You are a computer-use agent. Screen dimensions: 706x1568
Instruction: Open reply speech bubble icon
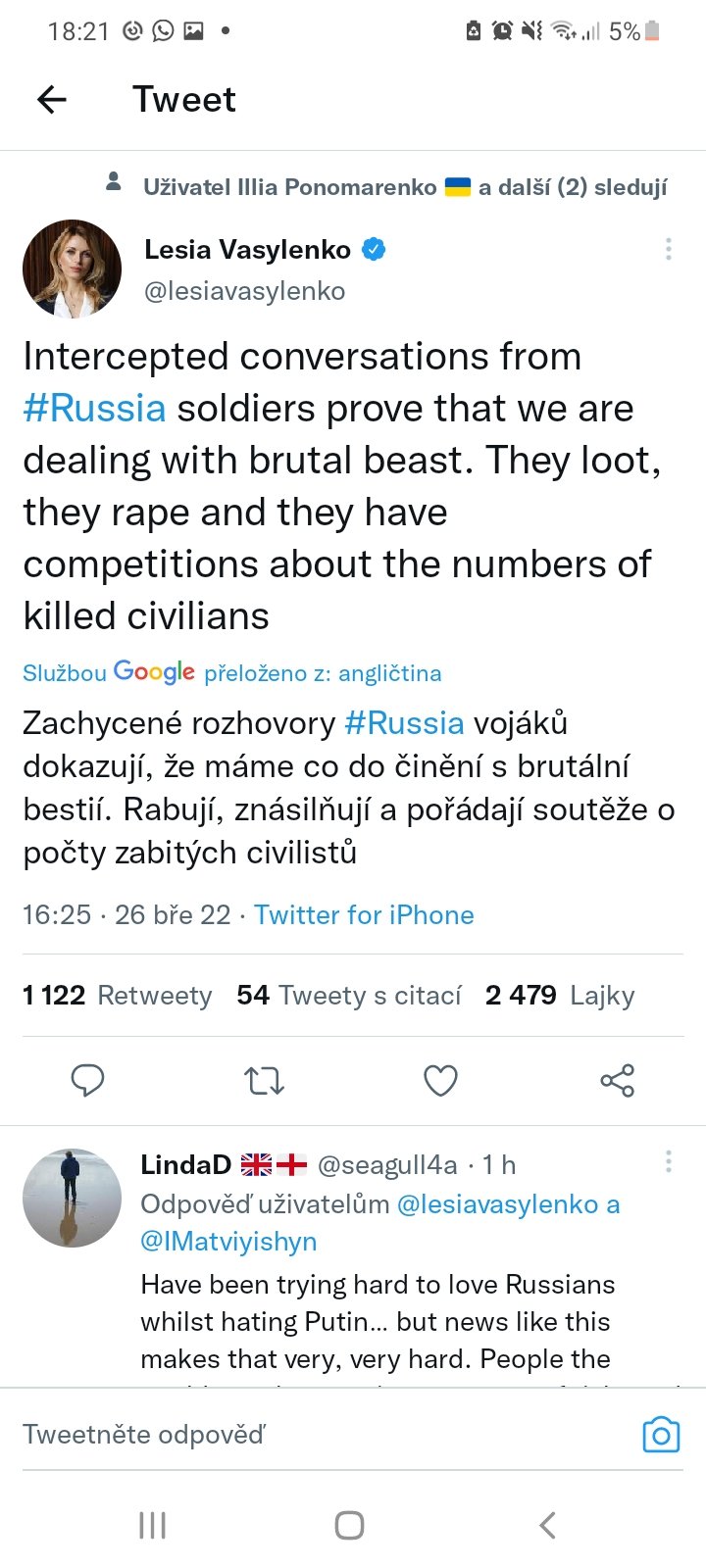pos(88,1080)
